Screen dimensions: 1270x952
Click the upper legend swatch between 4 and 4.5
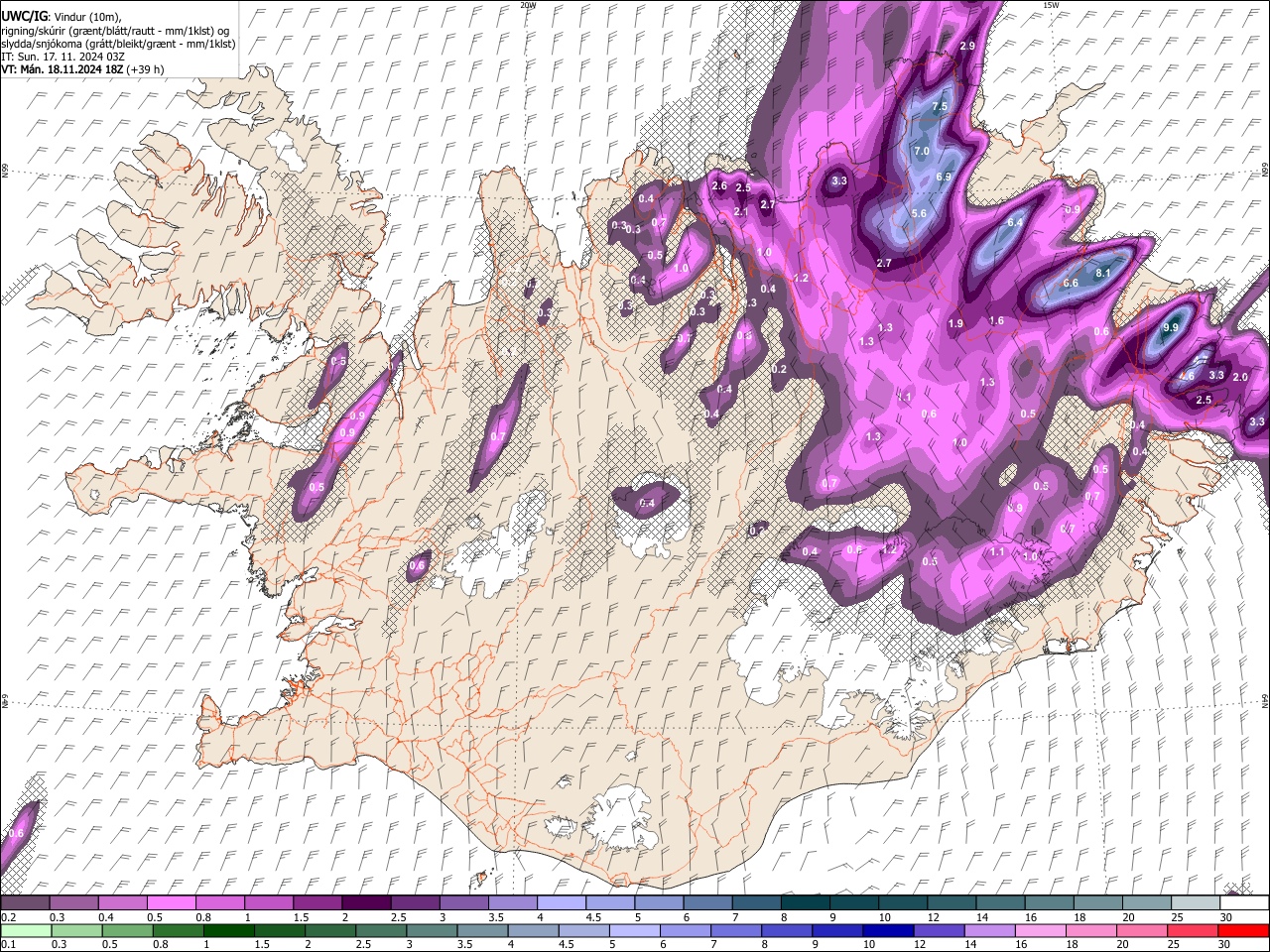560,903
